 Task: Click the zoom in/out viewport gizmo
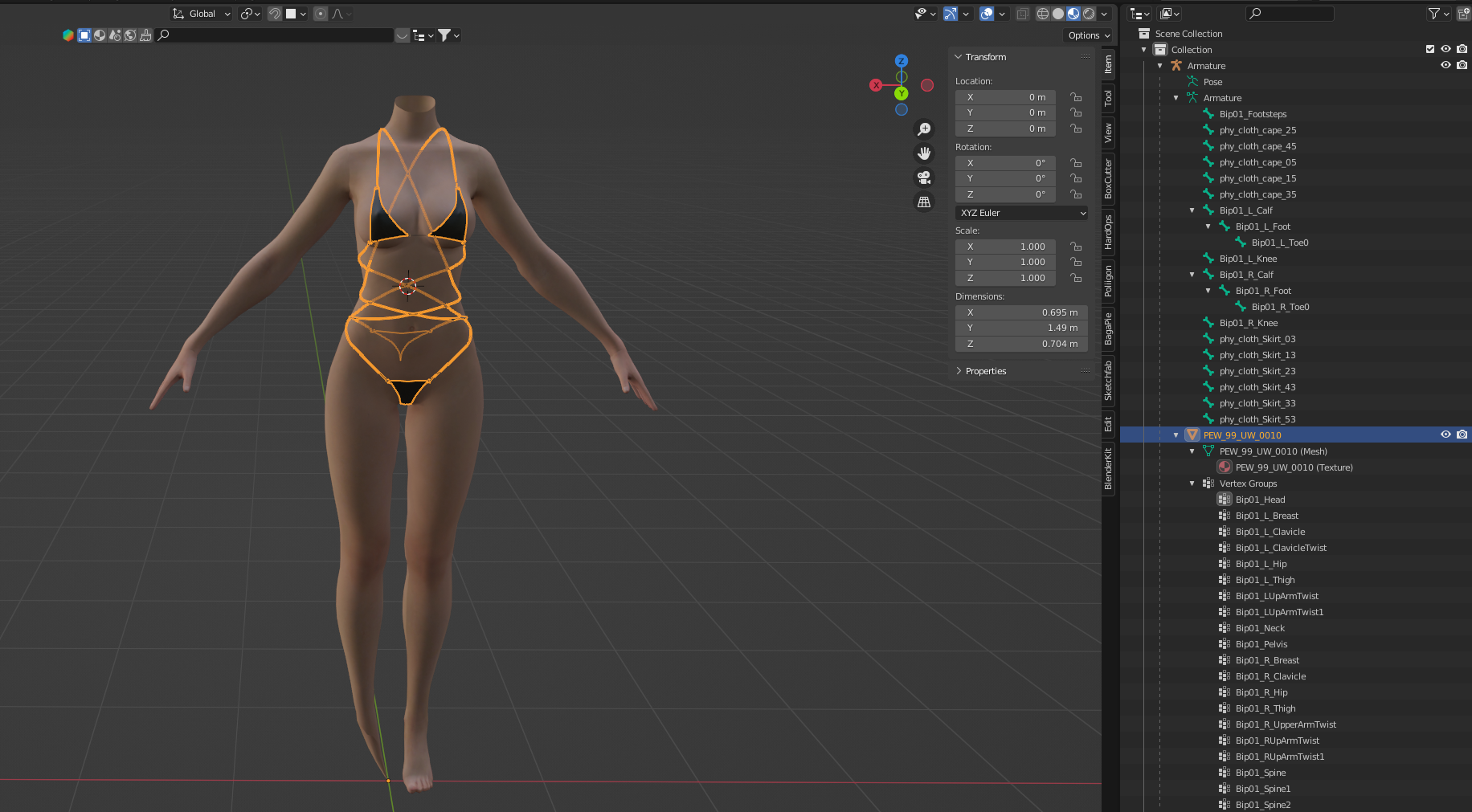click(924, 129)
